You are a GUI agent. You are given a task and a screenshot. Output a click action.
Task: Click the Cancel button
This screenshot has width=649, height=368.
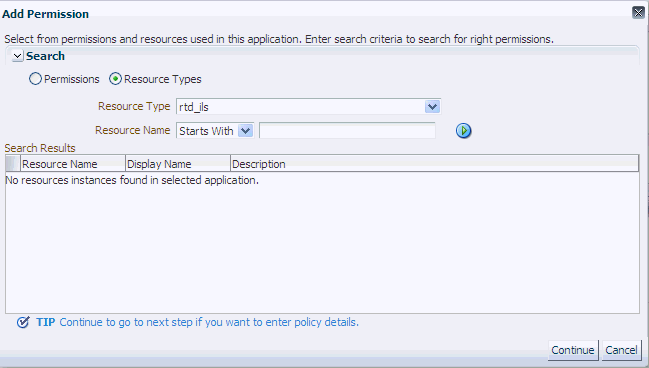(621, 350)
